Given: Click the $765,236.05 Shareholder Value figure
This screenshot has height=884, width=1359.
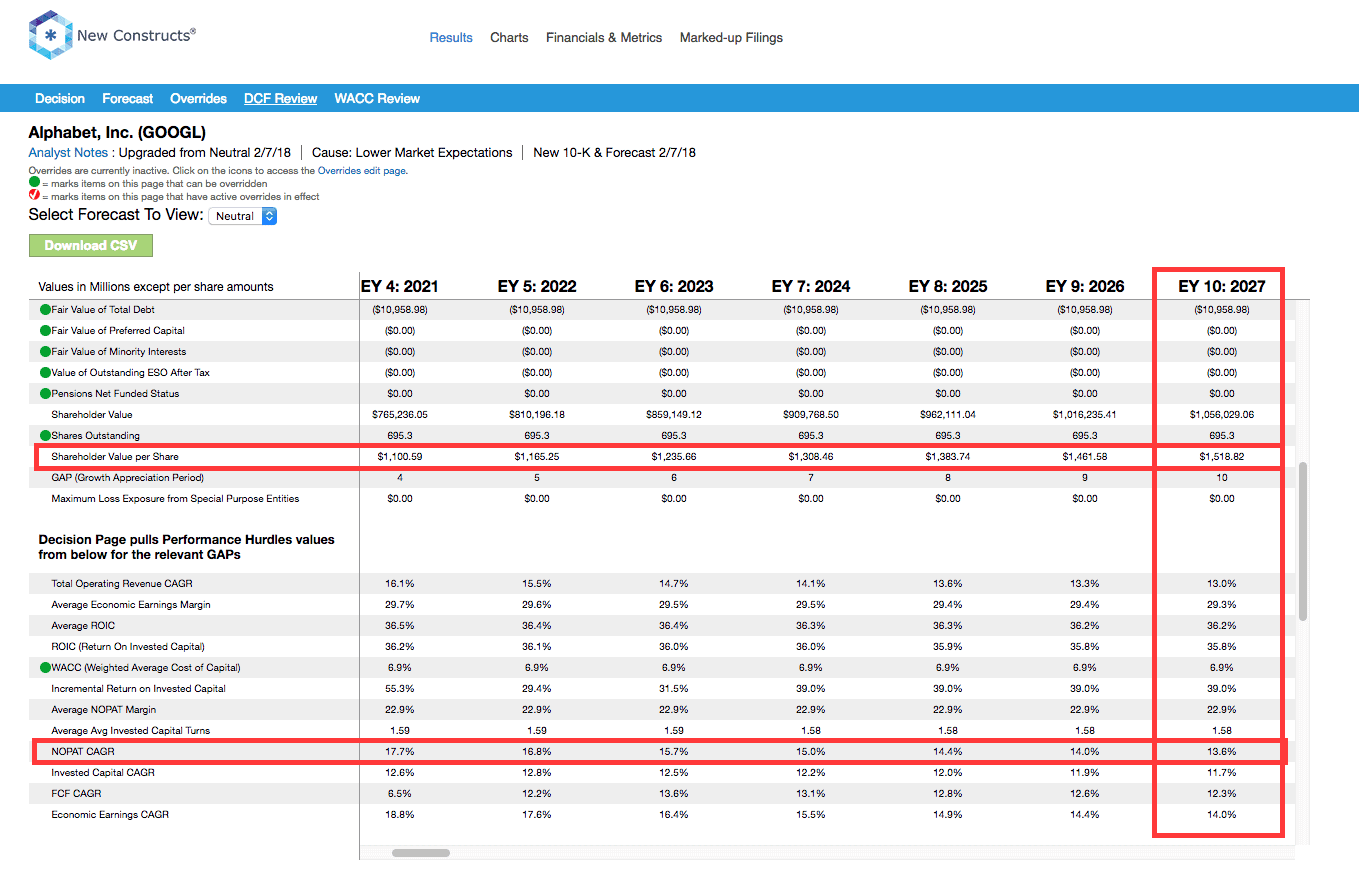Looking at the screenshot, I should [399, 415].
